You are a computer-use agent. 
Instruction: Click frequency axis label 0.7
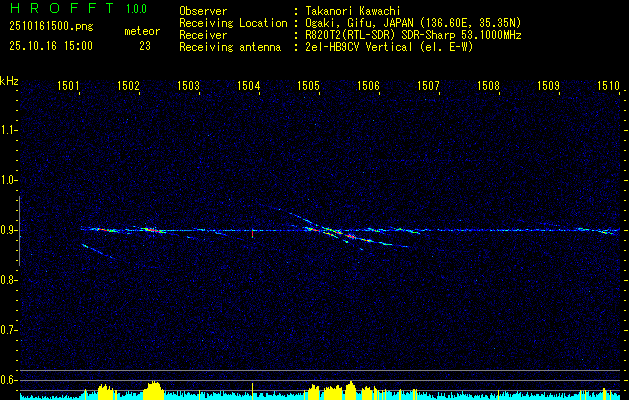point(7,330)
